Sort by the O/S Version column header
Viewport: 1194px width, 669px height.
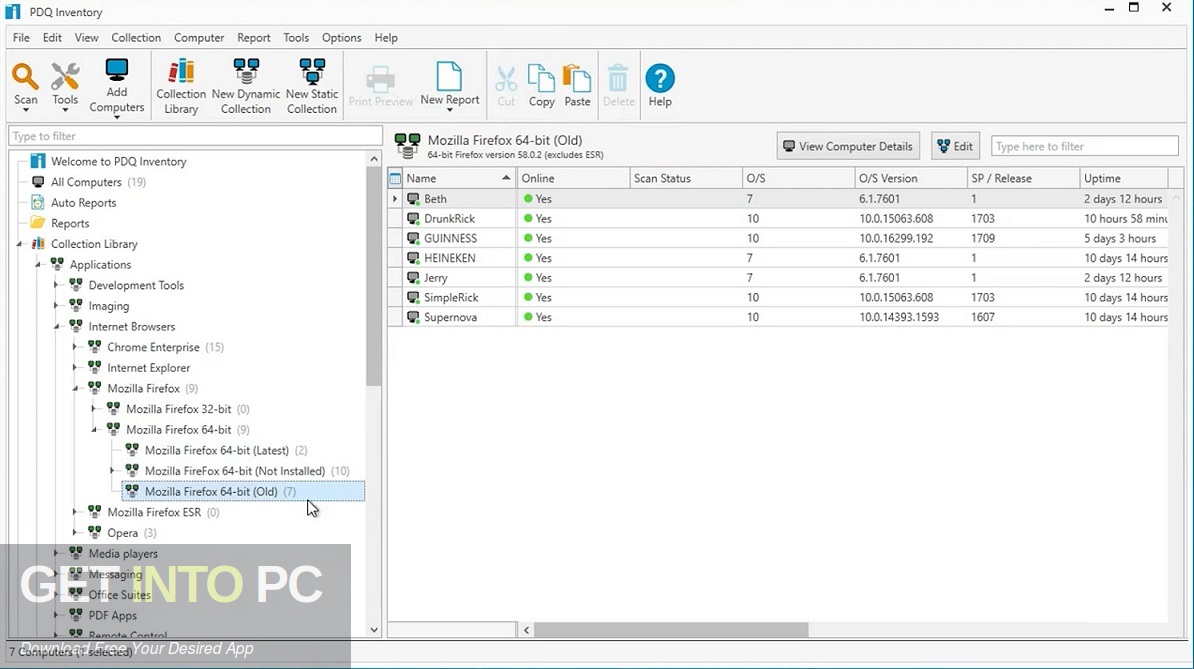(910, 178)
